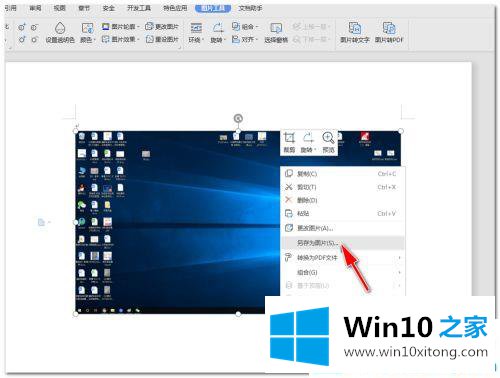
Task: Open 组合(G) submenu in context menu
Action: (343, 272)
